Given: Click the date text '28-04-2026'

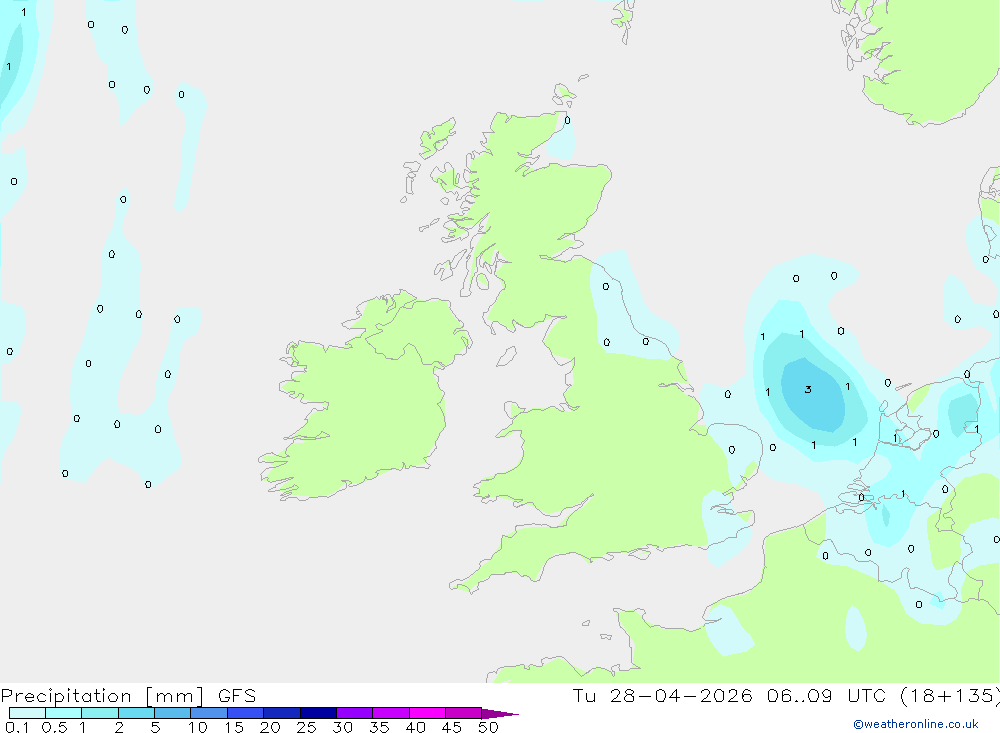Looking at the screenshot, I should click(x=680, y=696).
